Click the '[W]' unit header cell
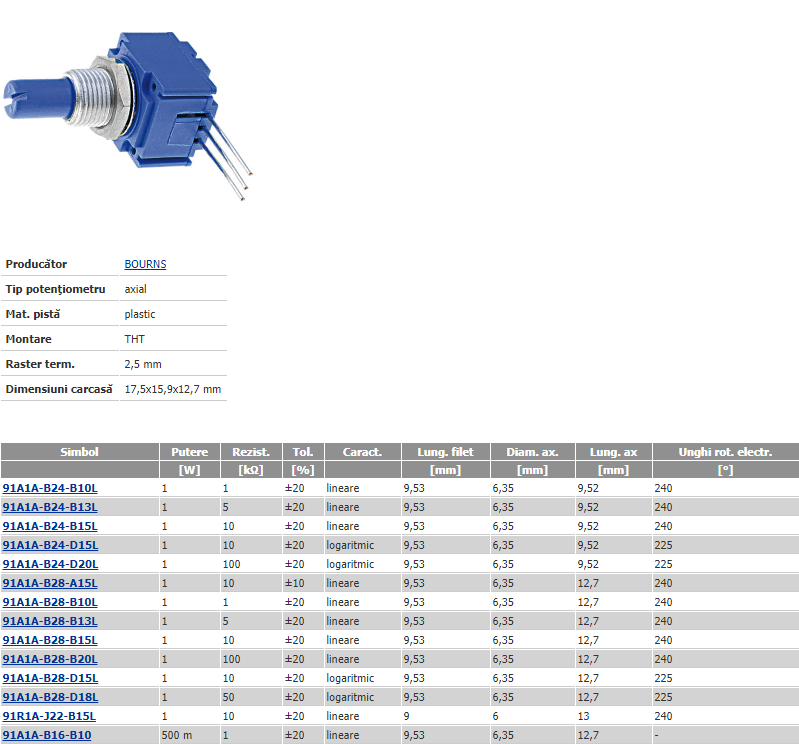 point(190,470)
